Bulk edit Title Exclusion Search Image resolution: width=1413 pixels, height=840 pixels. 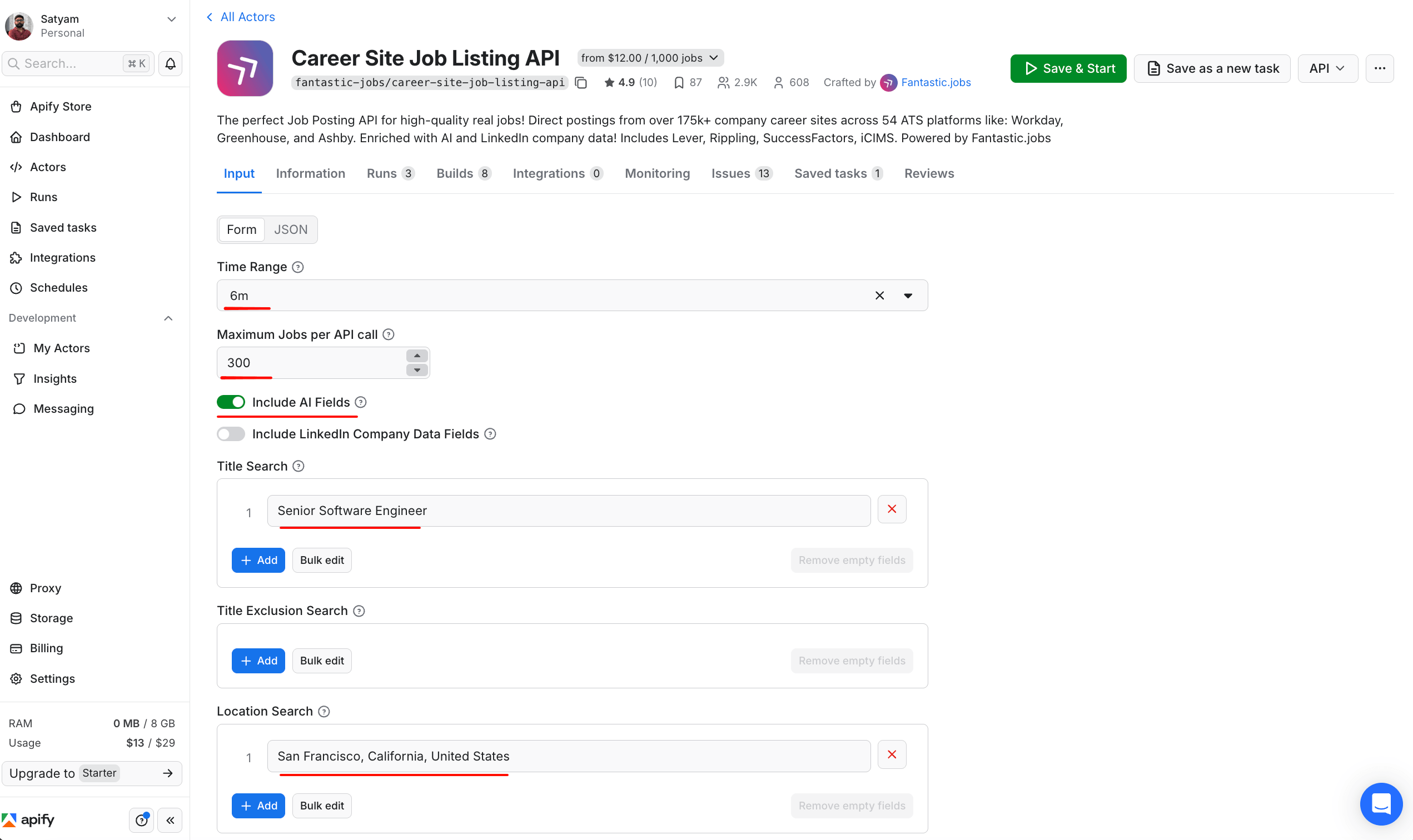tap(322, 661)
